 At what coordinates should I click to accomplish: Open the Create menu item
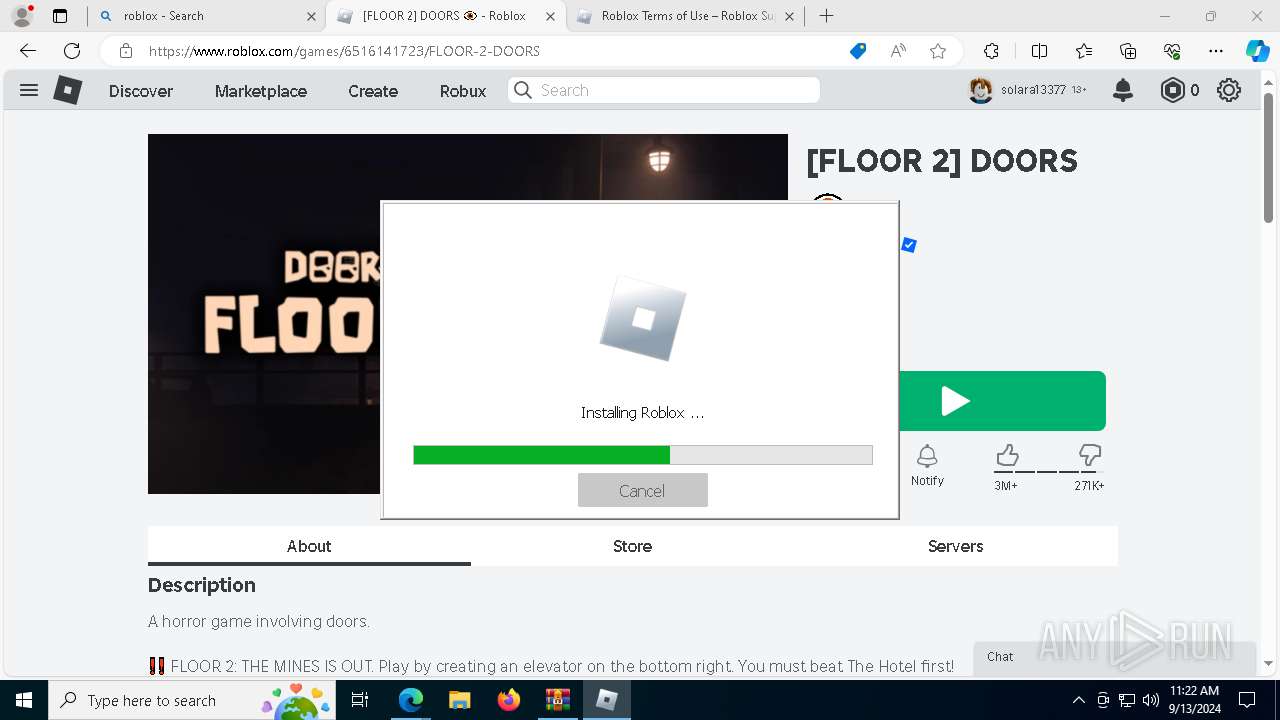click(x=373, y=90)
